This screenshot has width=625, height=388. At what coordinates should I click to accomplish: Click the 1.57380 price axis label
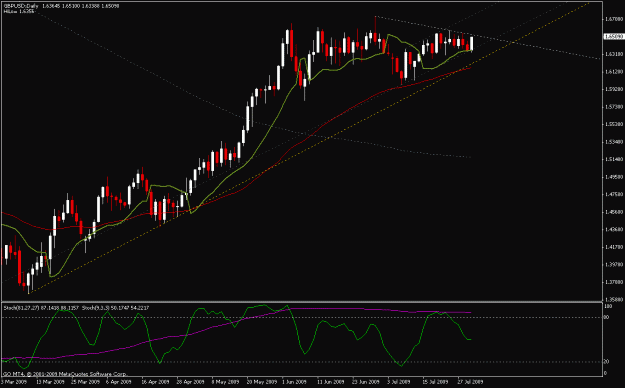tap(614, 106)
